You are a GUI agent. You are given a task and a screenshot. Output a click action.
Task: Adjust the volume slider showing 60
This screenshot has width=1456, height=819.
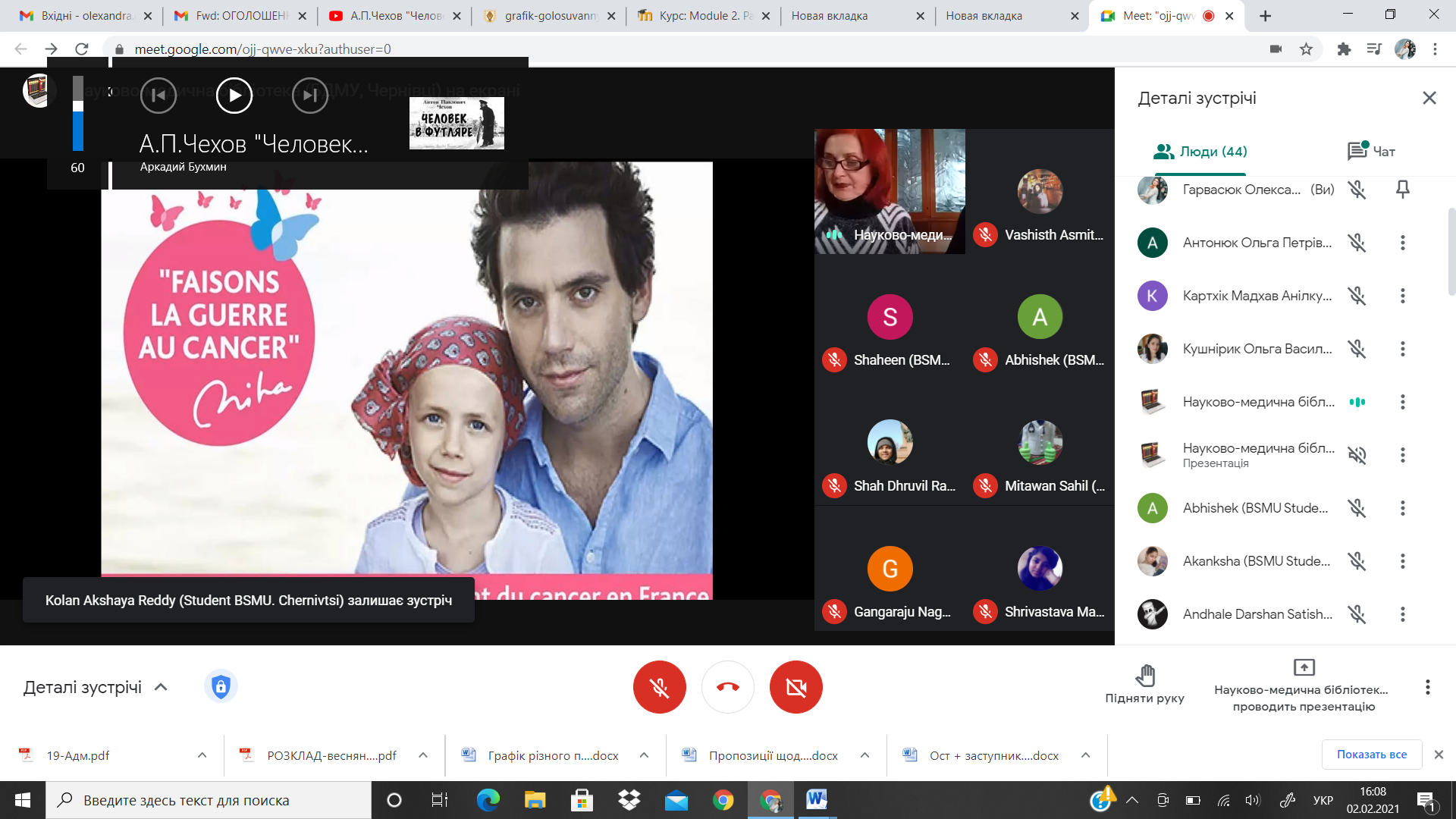pyautogui.click(x=78, y=114)
